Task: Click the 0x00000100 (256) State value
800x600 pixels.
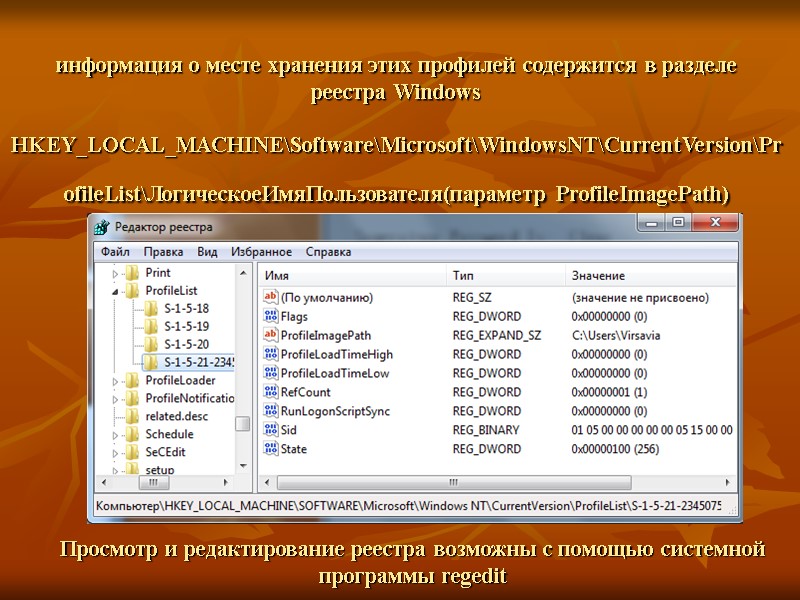Action: (x=615, y=449)
